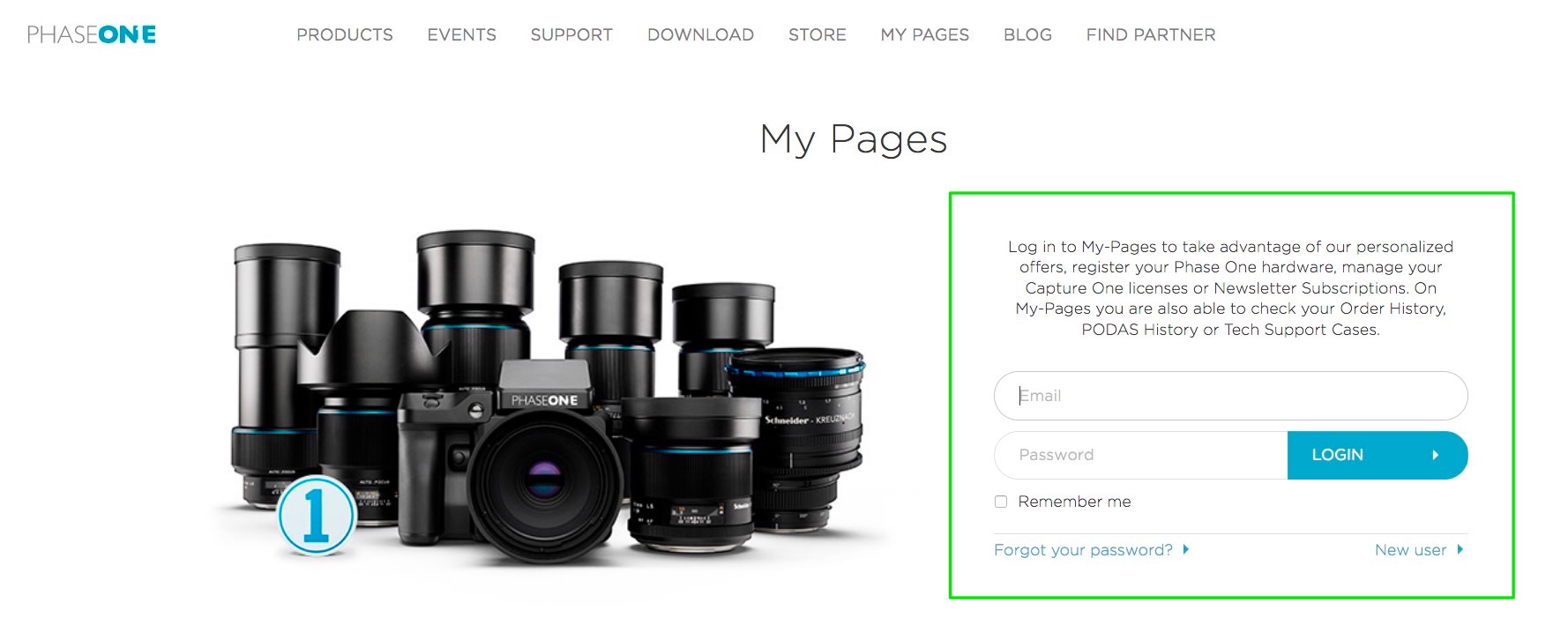Click the Phase One logo

92,34
